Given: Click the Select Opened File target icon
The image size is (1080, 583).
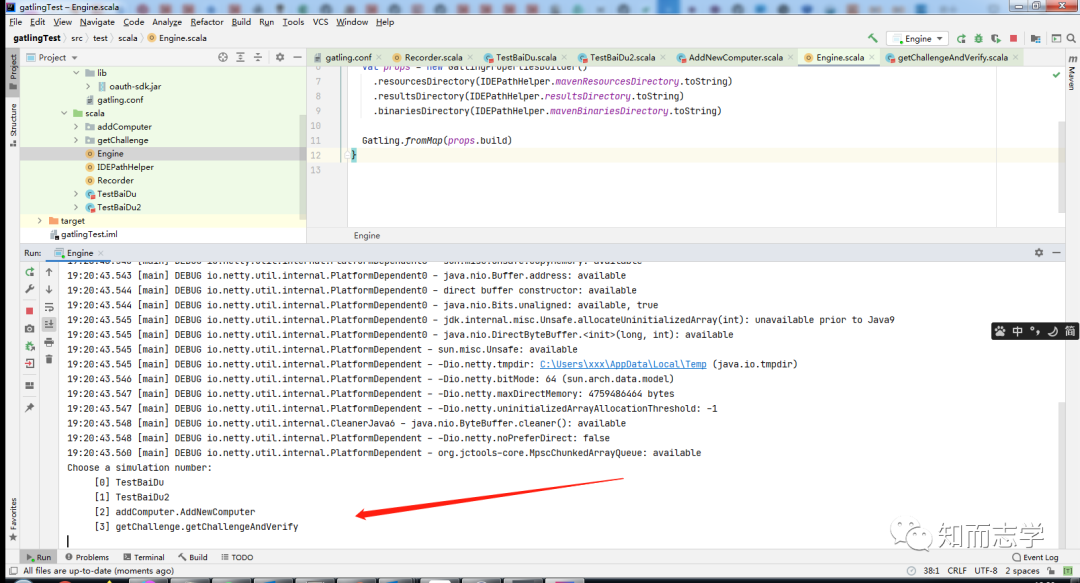Looking at the screenshot, I should click(222, 57).
